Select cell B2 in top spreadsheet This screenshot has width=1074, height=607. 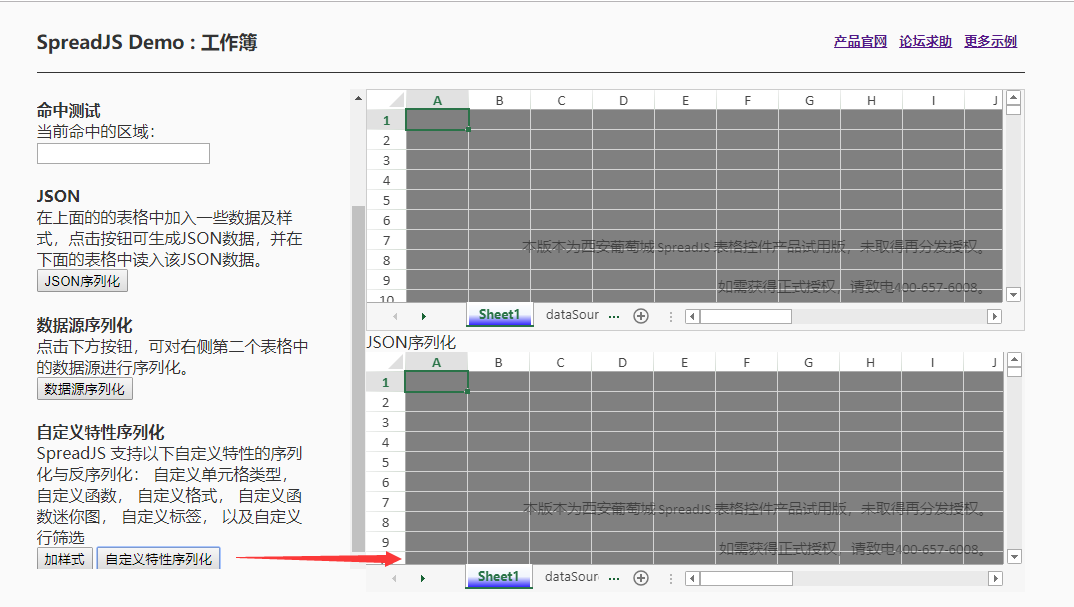click(499, 140)
